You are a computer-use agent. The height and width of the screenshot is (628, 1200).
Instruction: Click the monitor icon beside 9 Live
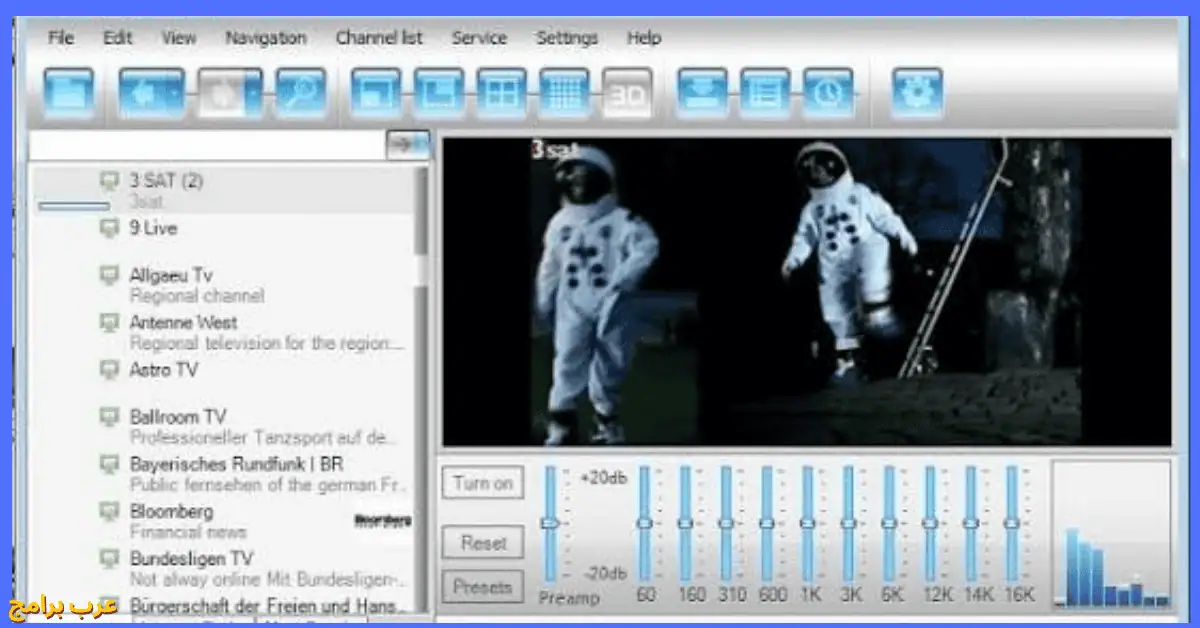pos(110,228)
